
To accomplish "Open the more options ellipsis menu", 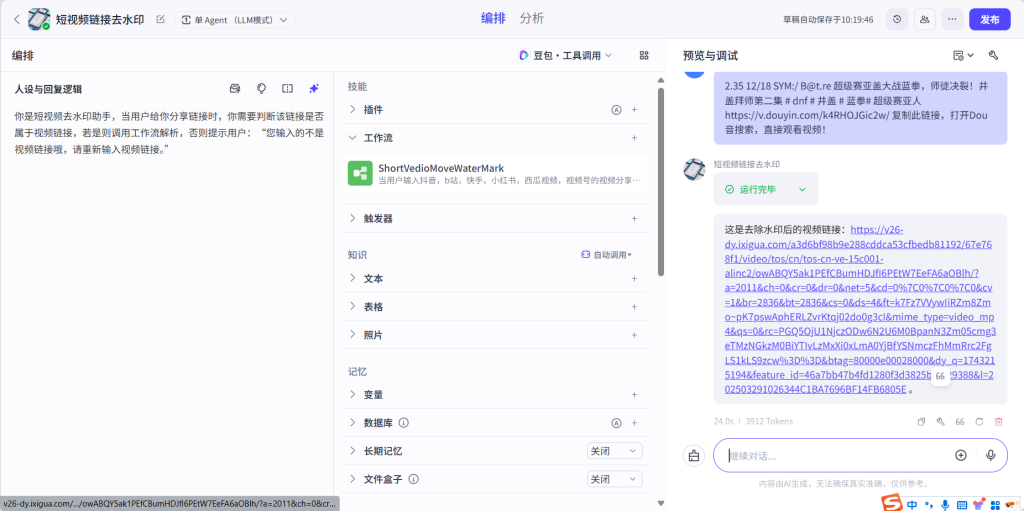I will pyautogui.click(x=952, y=20).
